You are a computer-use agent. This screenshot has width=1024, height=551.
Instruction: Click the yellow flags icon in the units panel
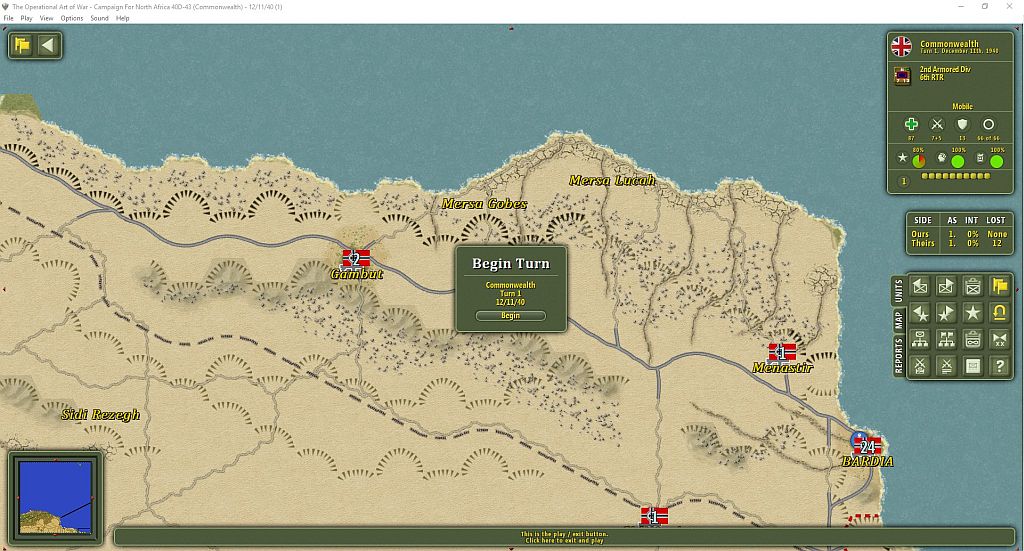[x=999, y=286]
